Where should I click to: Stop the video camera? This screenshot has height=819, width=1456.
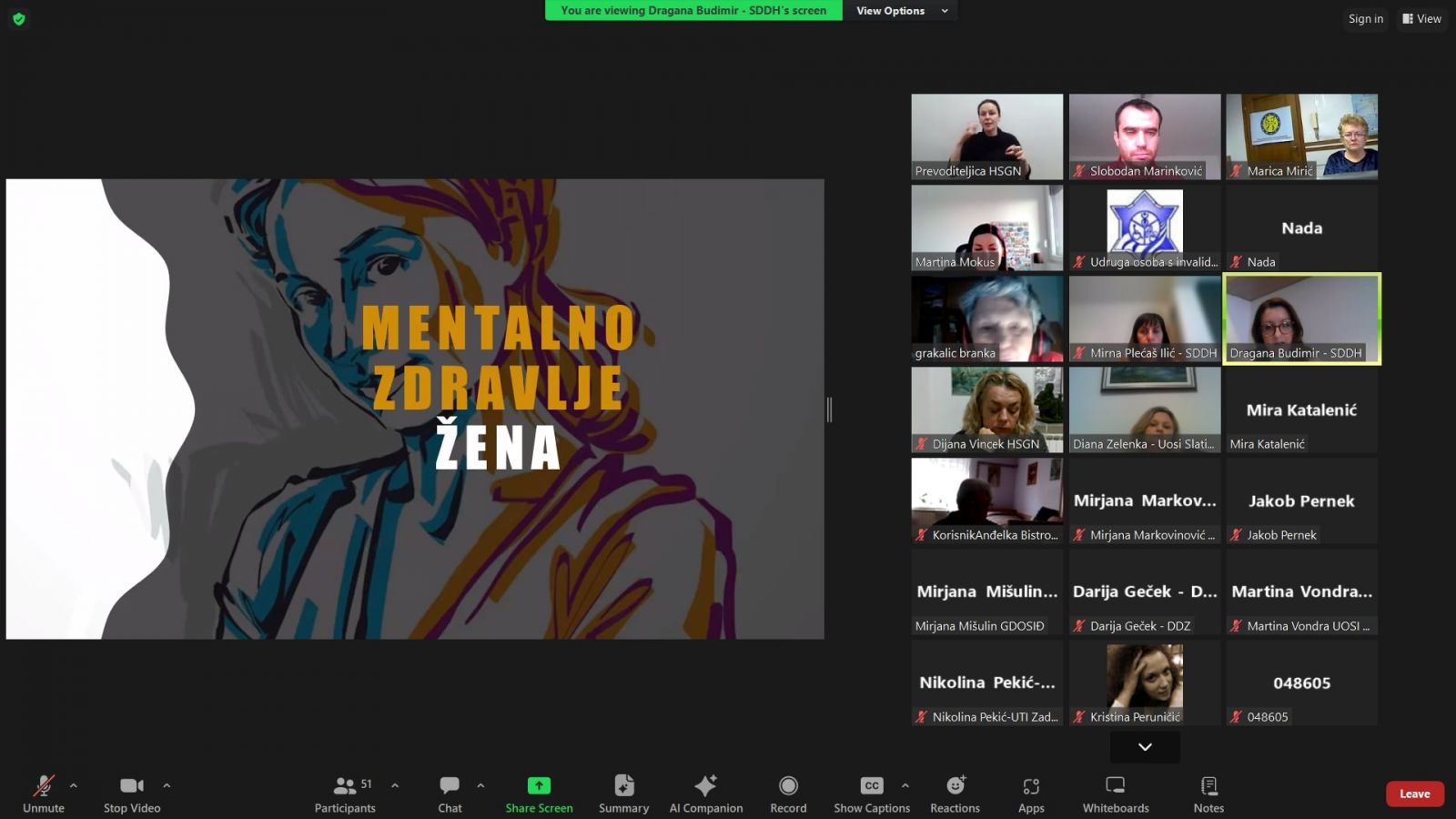[132, 794]
